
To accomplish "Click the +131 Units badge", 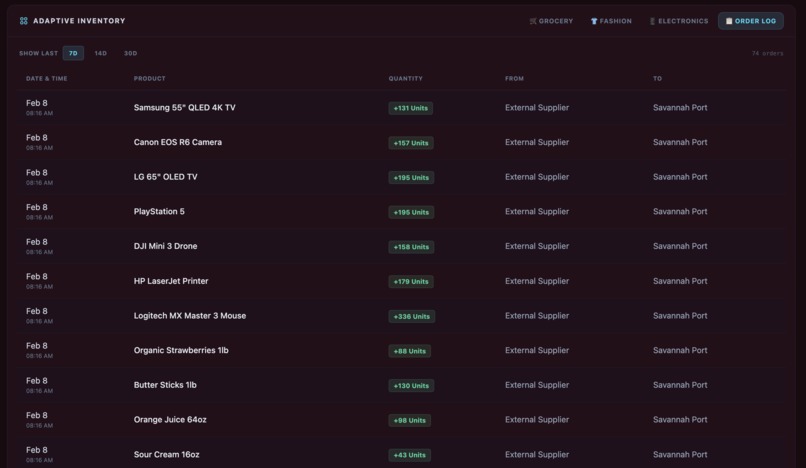I will (411, 108).
